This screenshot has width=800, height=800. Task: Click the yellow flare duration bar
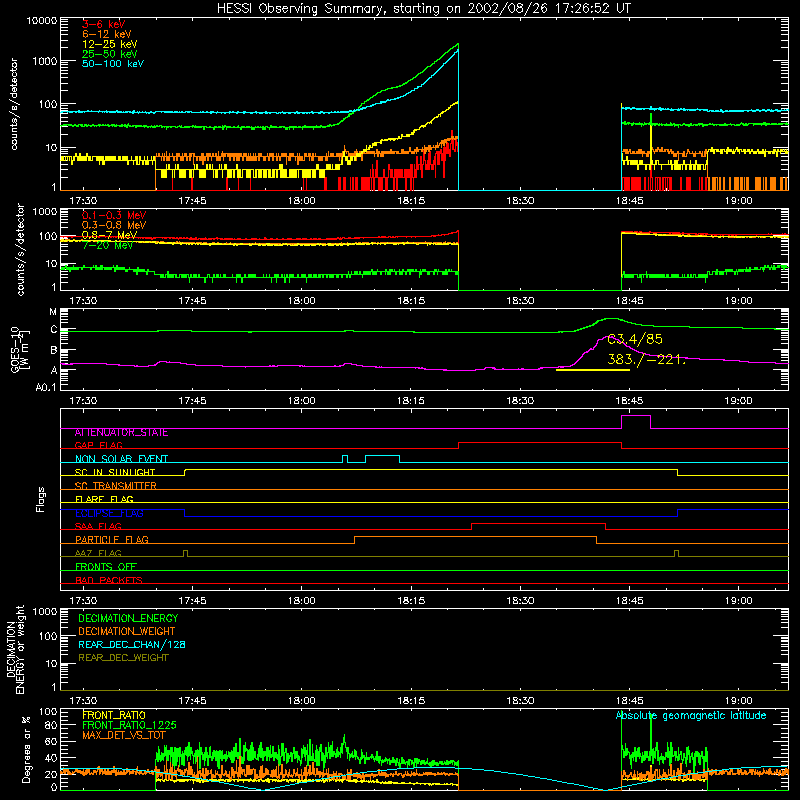pos(592,370)
